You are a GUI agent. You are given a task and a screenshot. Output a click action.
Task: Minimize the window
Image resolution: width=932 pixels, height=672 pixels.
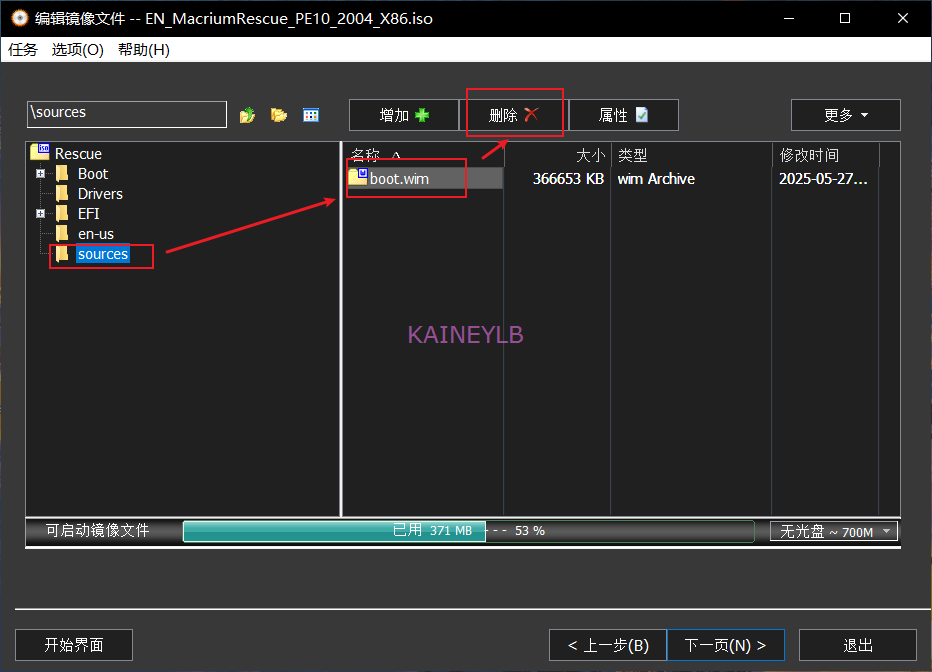[789, 18]
